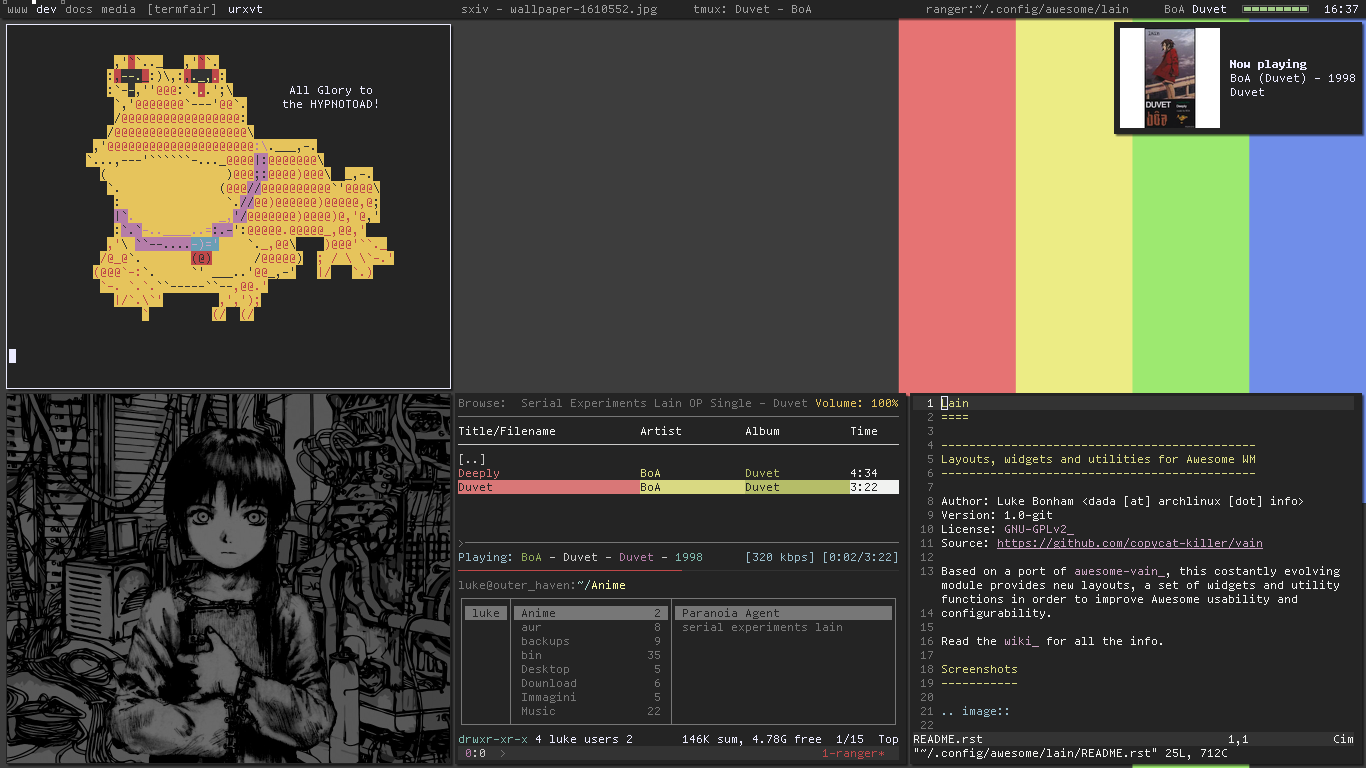Click the red stripe in the sxiv image
1366x768 pixels.
tap(957, 205)
